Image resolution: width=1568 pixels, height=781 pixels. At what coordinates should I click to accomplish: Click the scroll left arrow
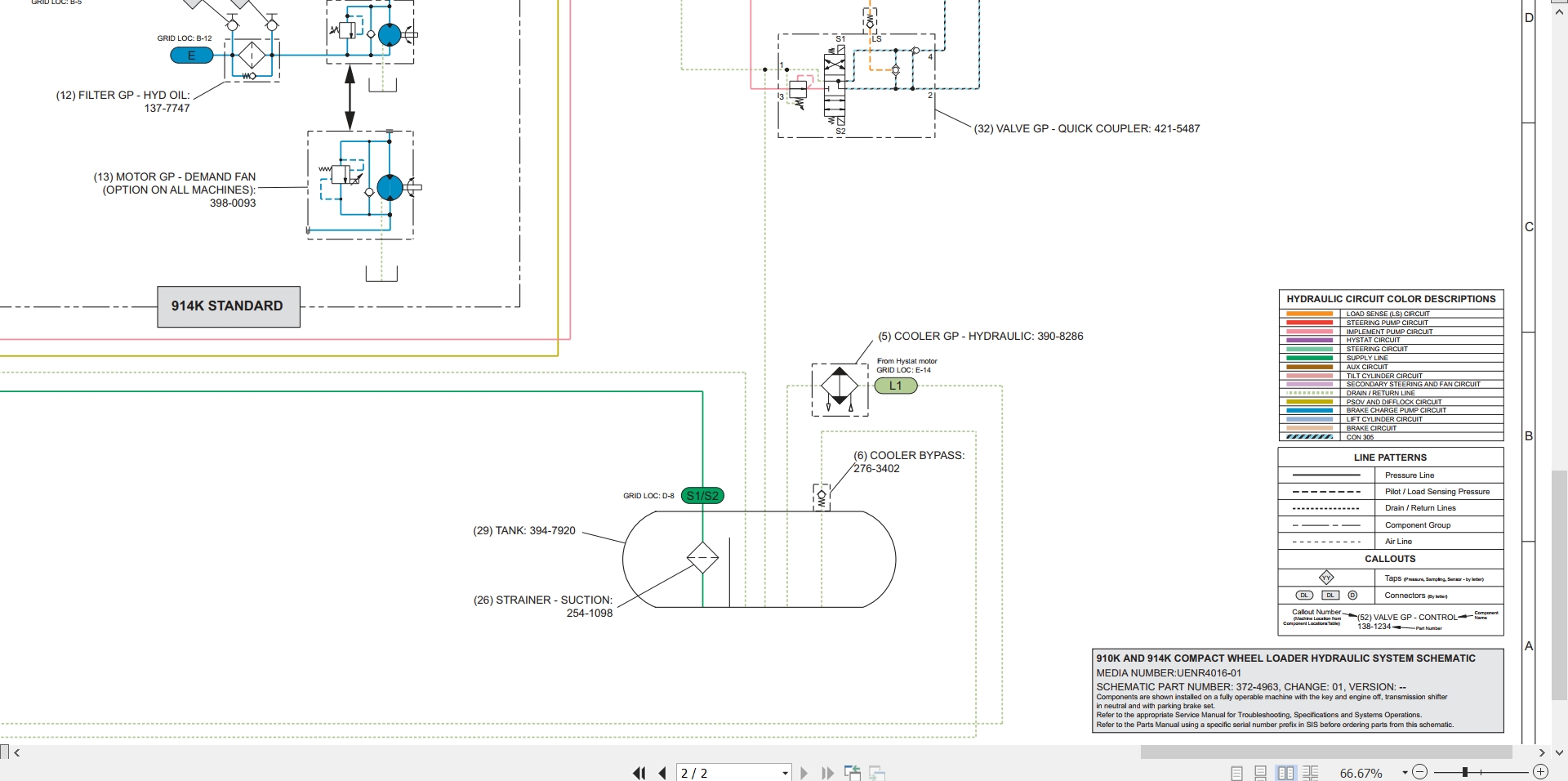pos(17,752)
